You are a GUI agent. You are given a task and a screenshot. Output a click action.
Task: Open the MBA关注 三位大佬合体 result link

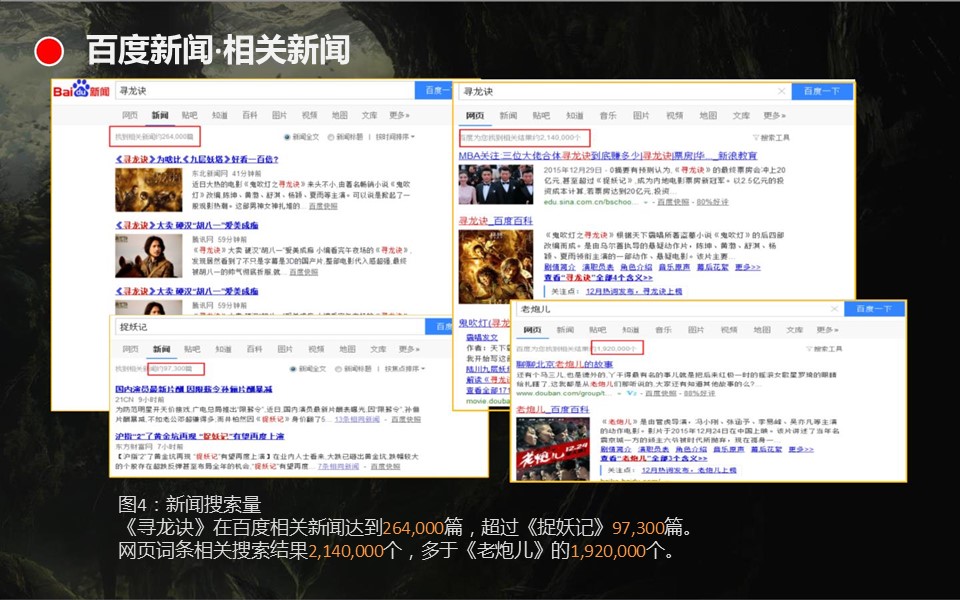(x=608, y=156)
